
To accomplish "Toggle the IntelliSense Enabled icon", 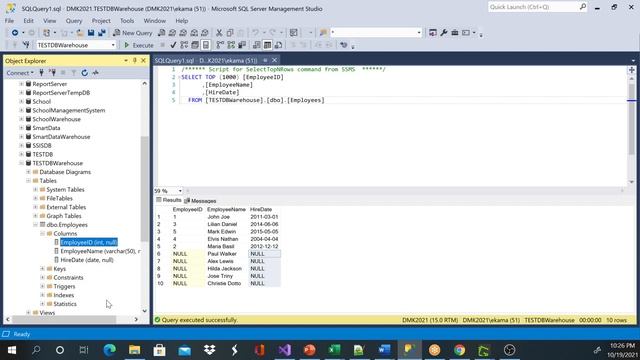I will (x=206, y=45).
